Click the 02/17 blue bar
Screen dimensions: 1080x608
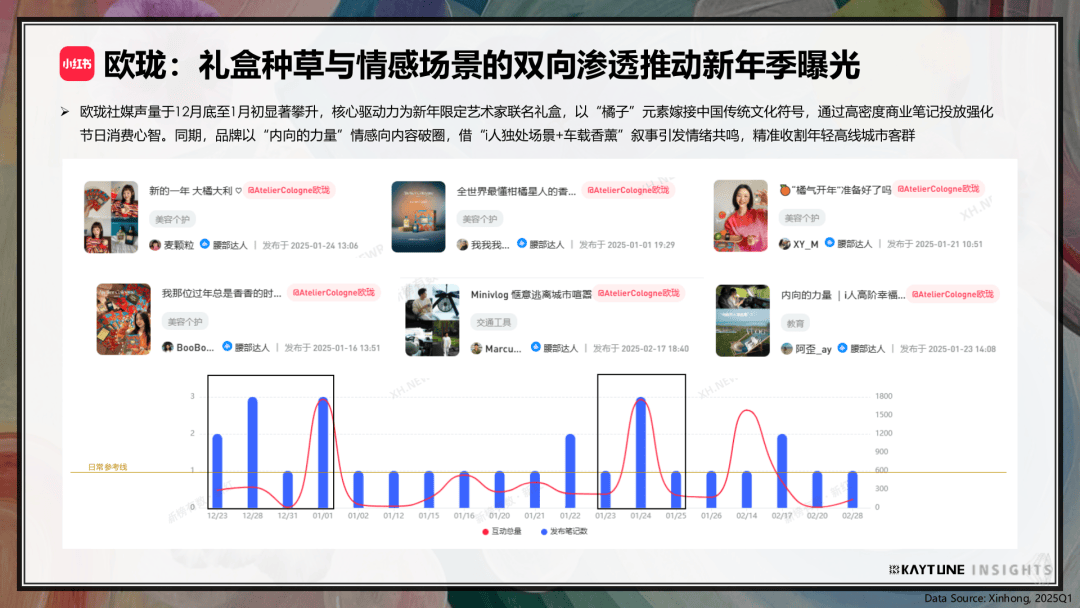coord(782,471)
